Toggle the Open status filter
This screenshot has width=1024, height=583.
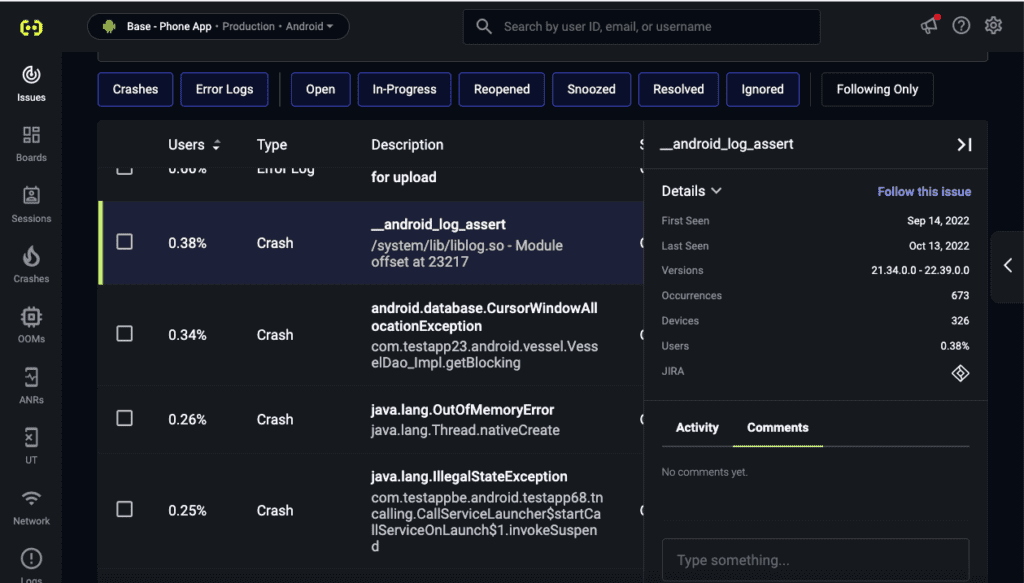(x=320, y=89)
